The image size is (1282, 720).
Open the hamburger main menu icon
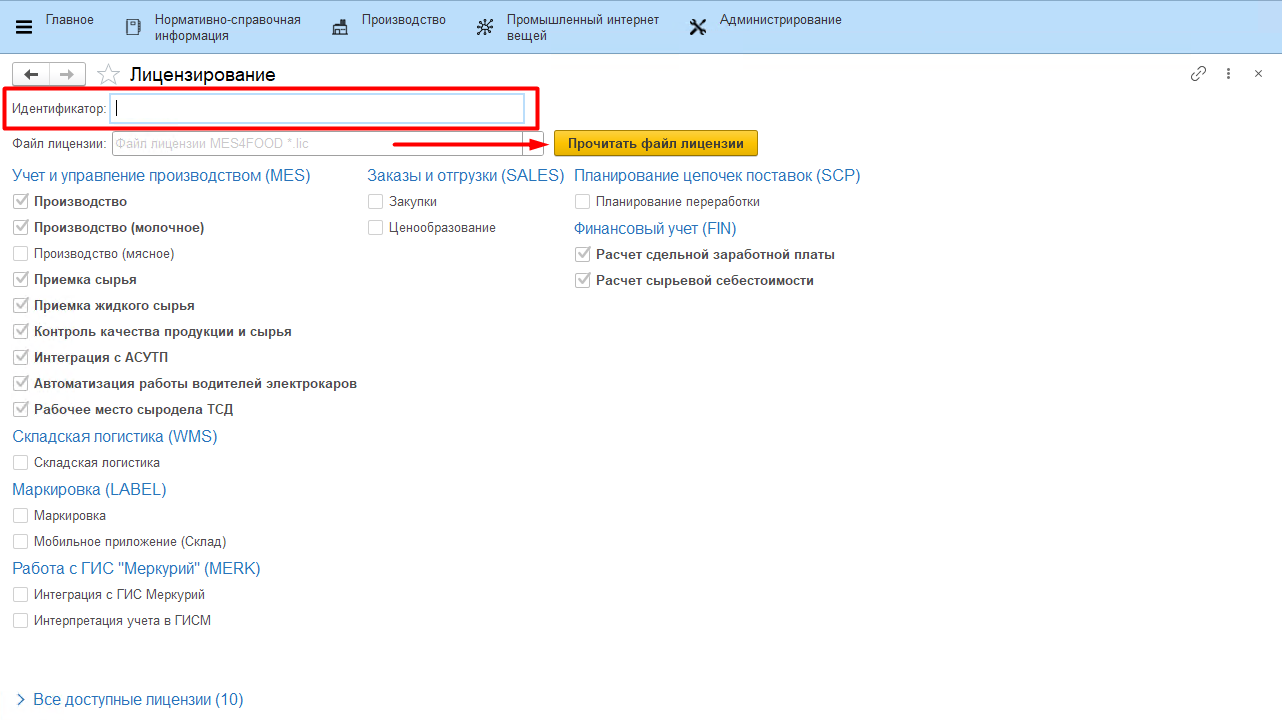click(x=24, y=27)
